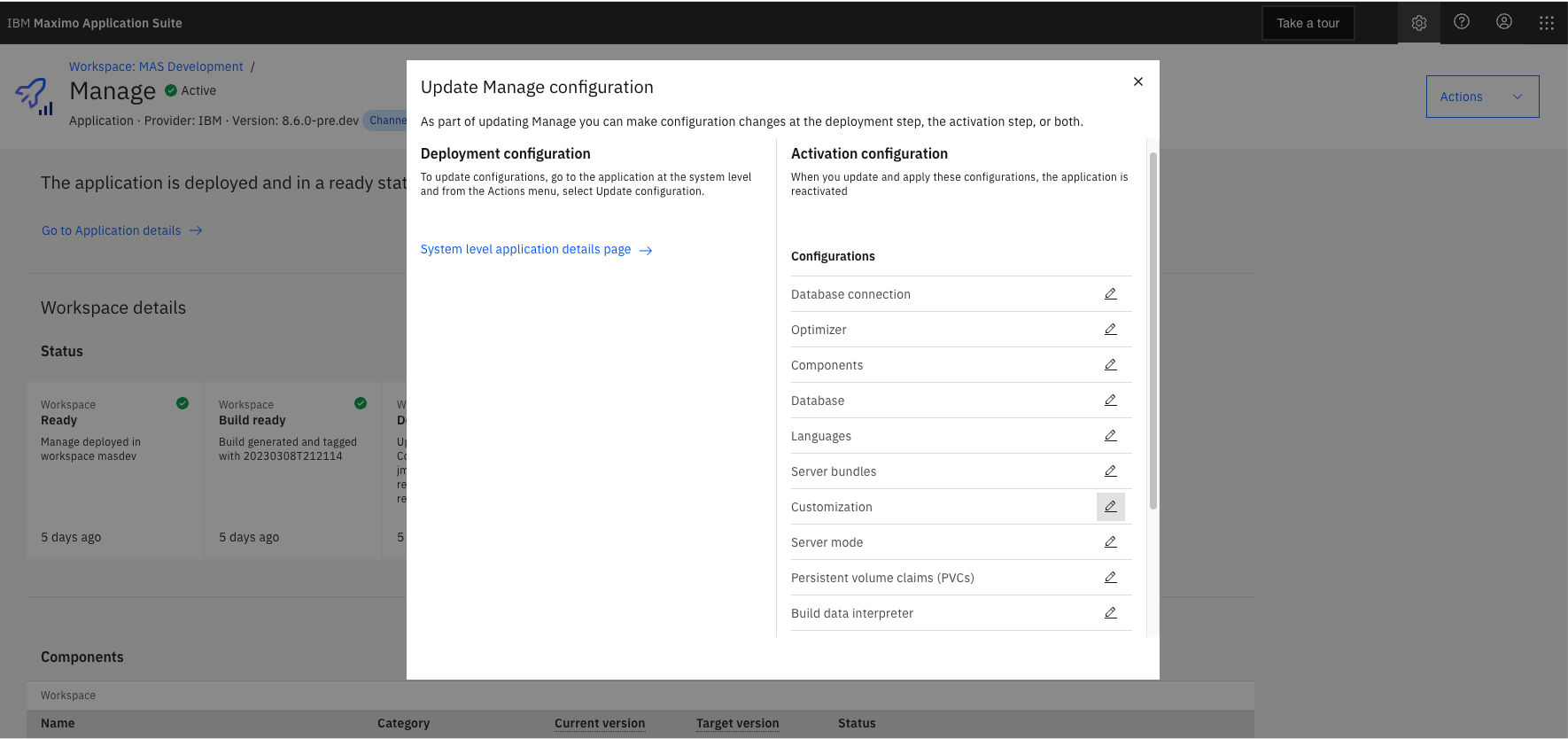Click the Status column header in table
1568x739 pixels.
click(857, 723)
